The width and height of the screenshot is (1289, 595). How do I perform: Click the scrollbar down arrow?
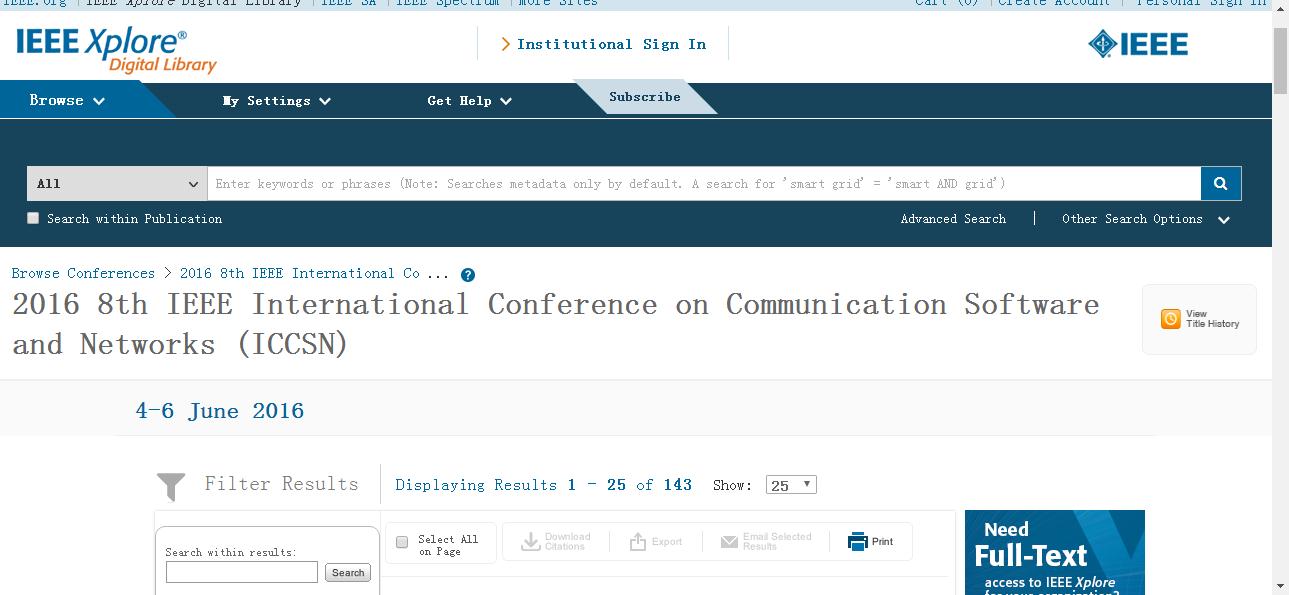[x=1280, y=586]
